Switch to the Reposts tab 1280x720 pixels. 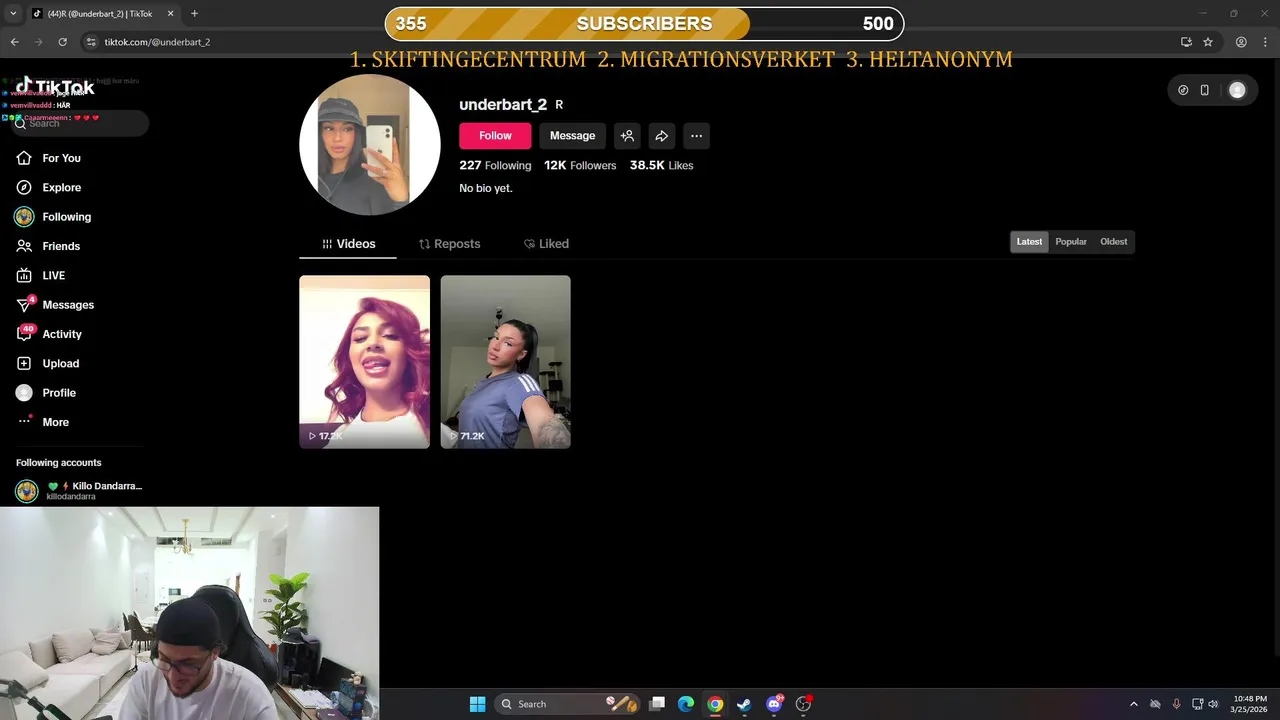(449, 244)
